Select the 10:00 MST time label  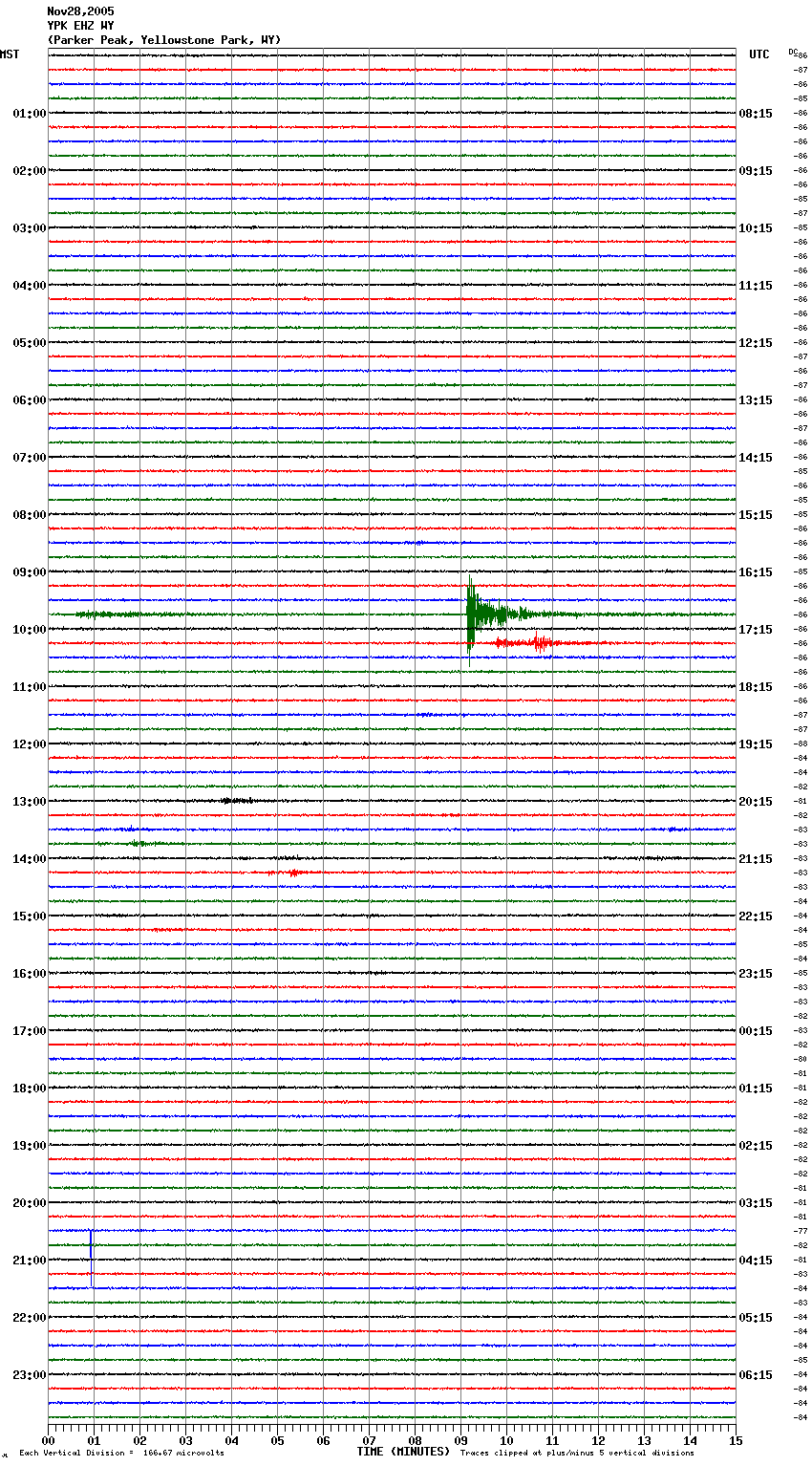pos(30,630)
